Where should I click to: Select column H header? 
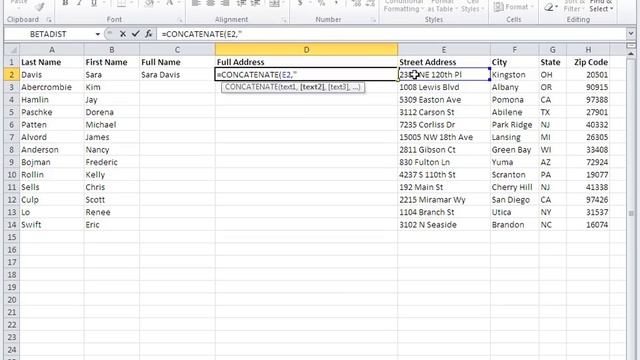pyautogui.click(x=588, y=50)
